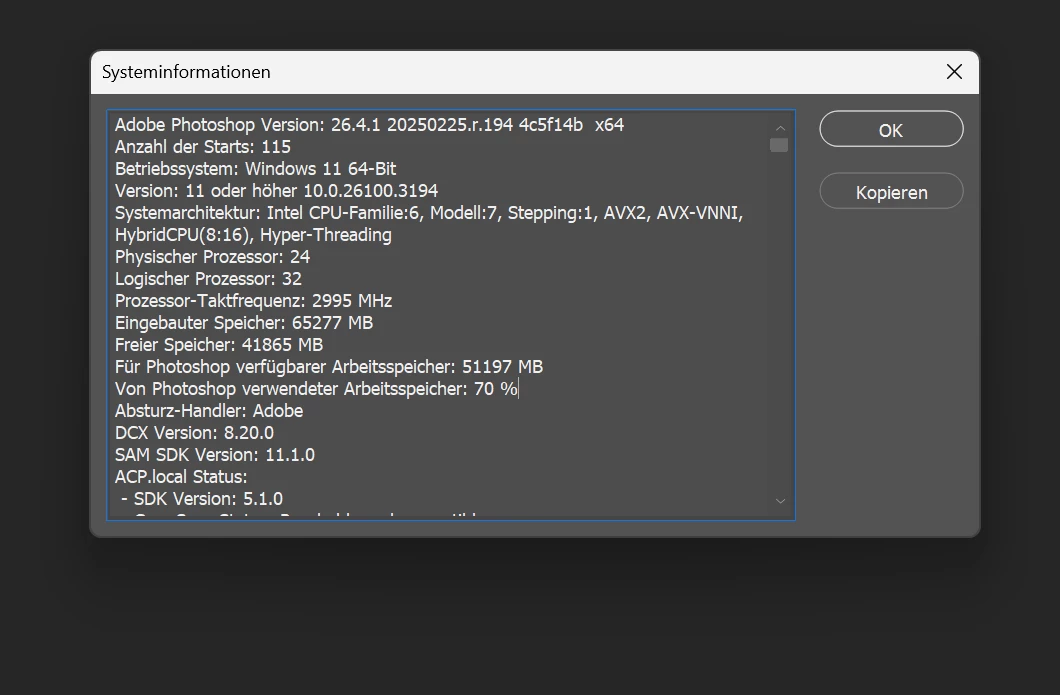The image size is (1060, 695).
Task: Click the '- SDK Version: 5.1.0' line
Action: [202, 499]
